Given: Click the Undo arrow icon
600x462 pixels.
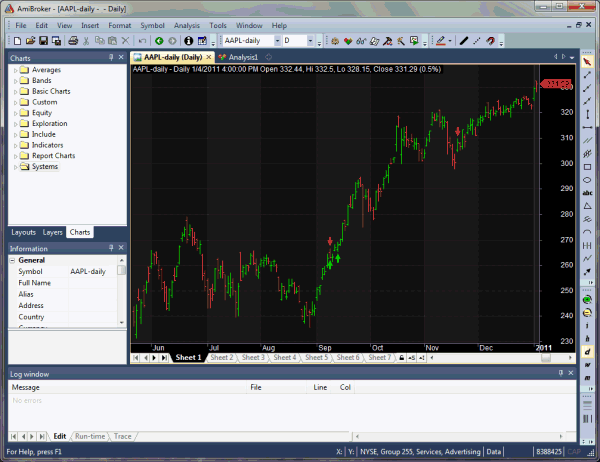Looking at the screenshot, I should pos(142,41).
